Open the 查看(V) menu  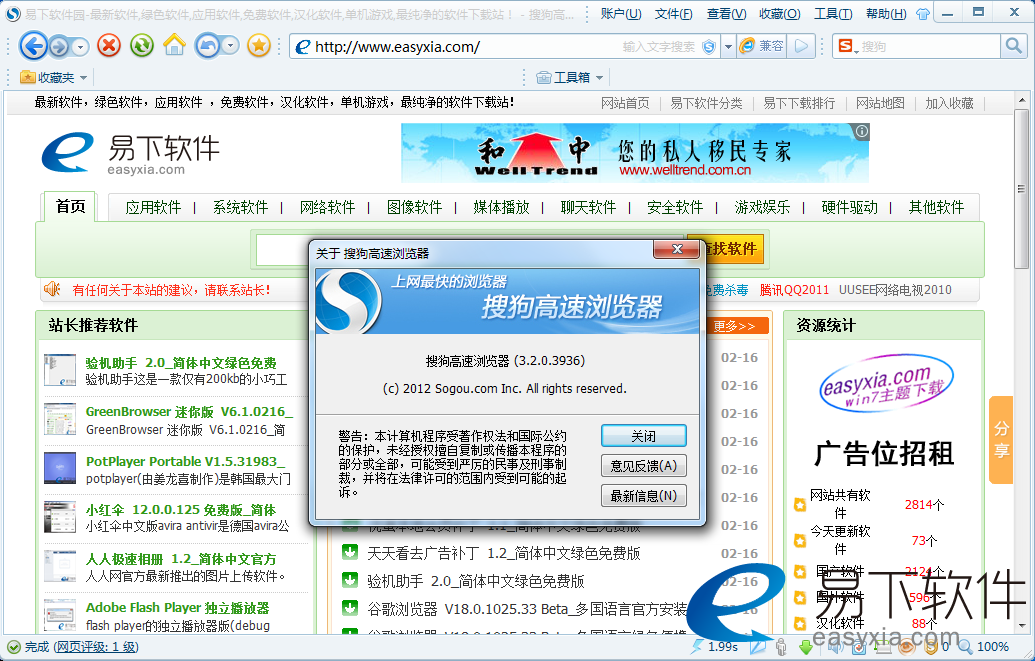pos(726,14)
